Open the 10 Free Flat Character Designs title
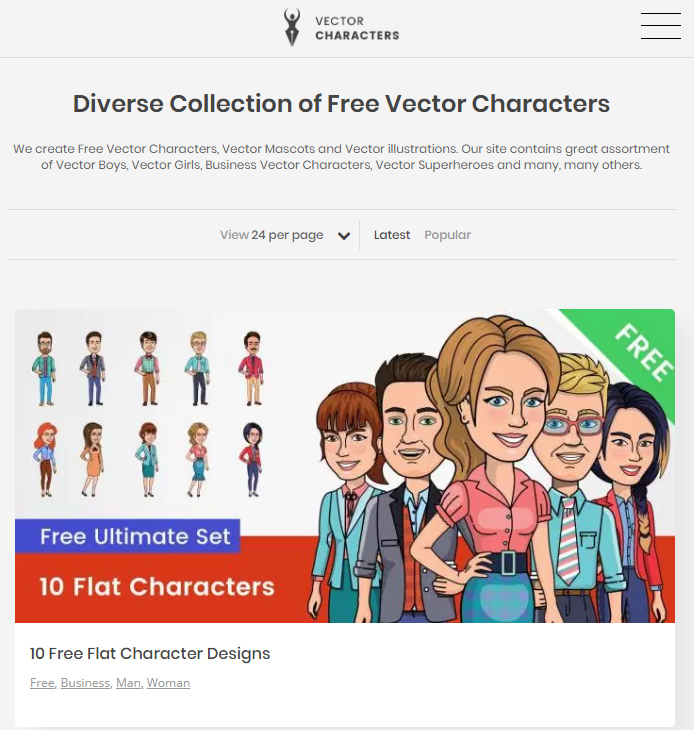694x730 pixels. pos(150,654)
